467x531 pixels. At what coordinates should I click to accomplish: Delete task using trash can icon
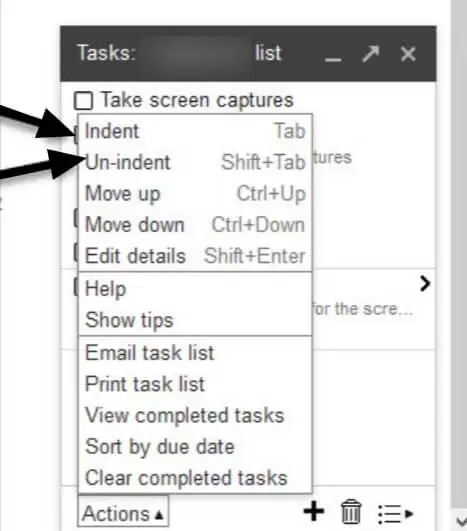click(x=351, y=511)
